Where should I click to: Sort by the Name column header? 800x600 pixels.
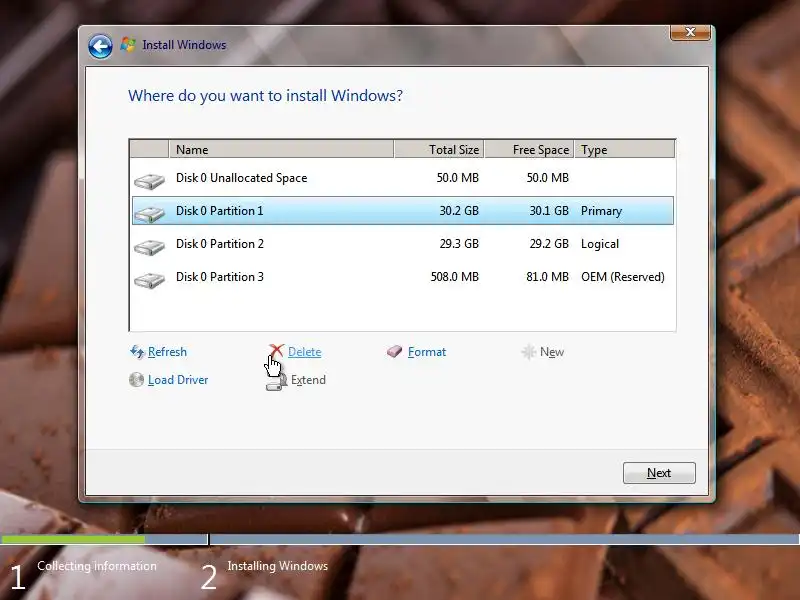[x=281, y=149]
